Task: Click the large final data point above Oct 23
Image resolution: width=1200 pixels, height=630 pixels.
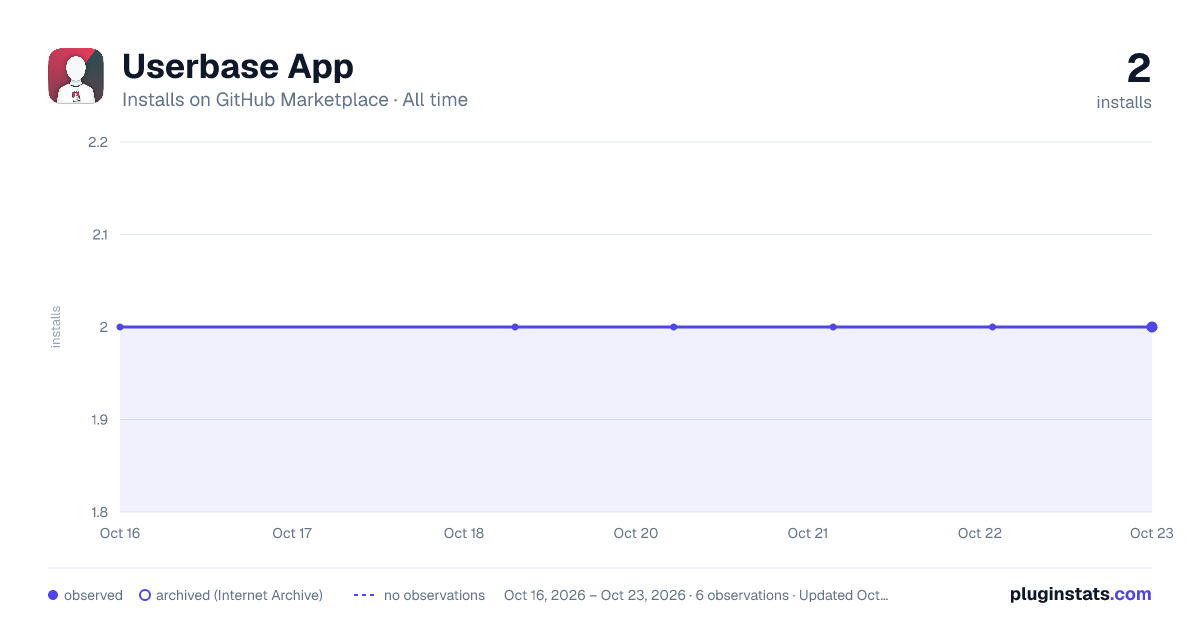Action: [x=1152, y=327]
